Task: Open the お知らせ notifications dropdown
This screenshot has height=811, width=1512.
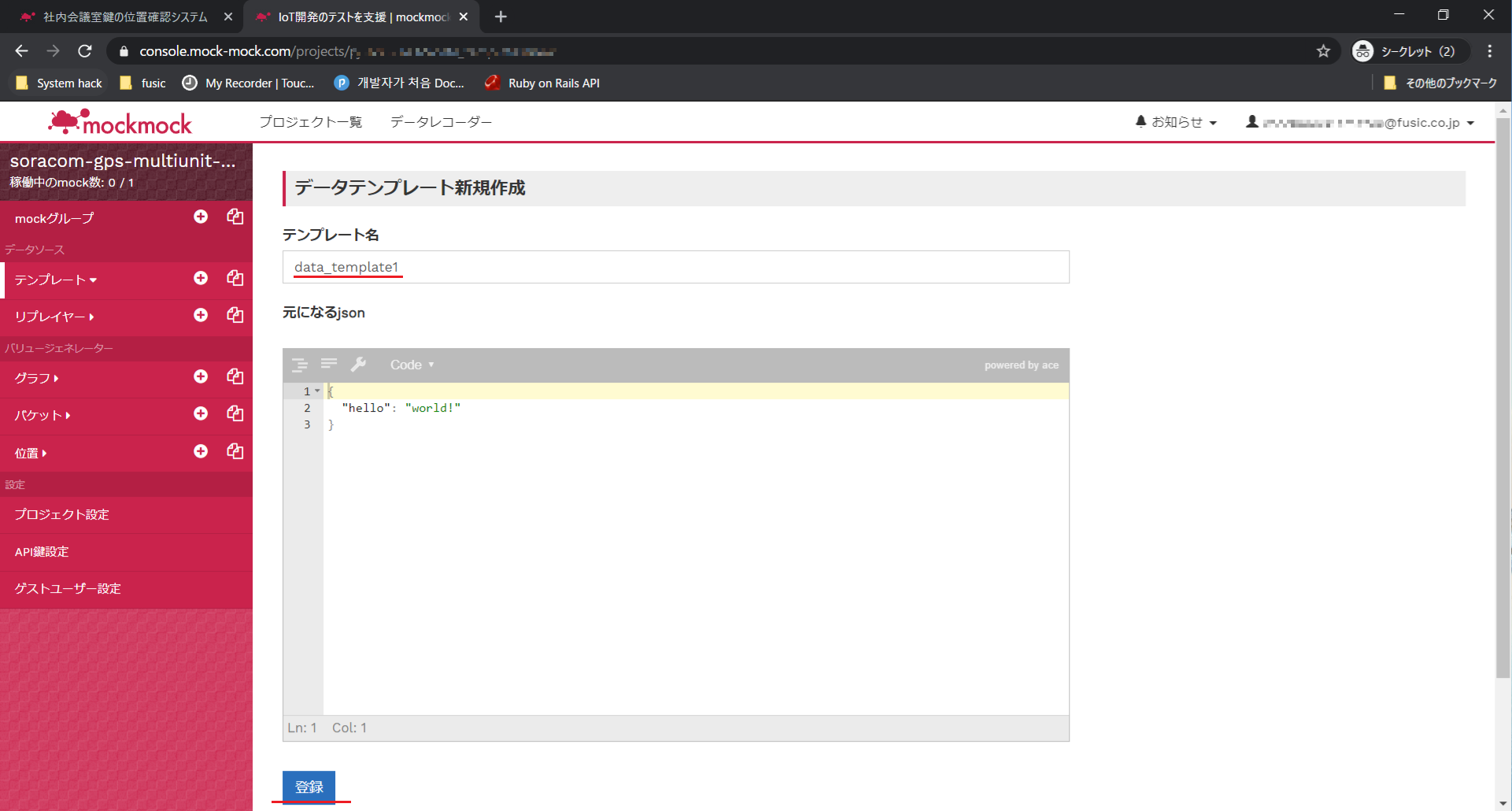Action: point(1176,122)
